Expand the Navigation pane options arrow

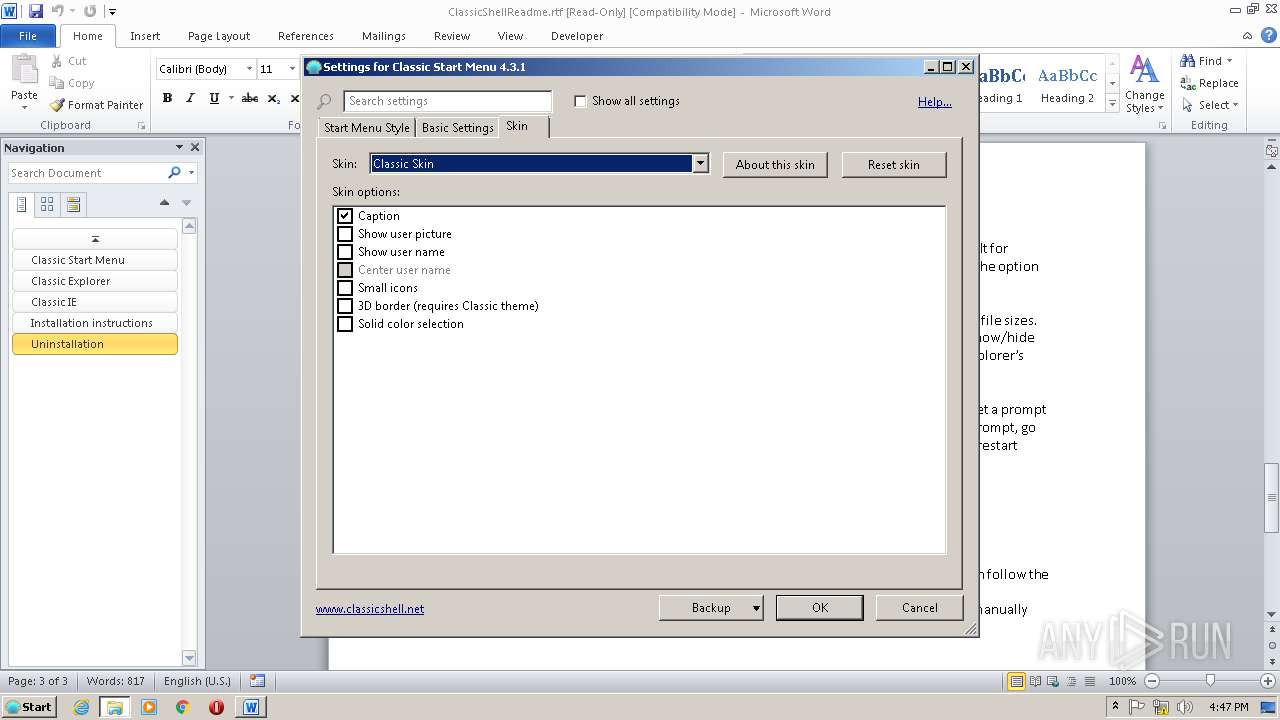point(179,147)
